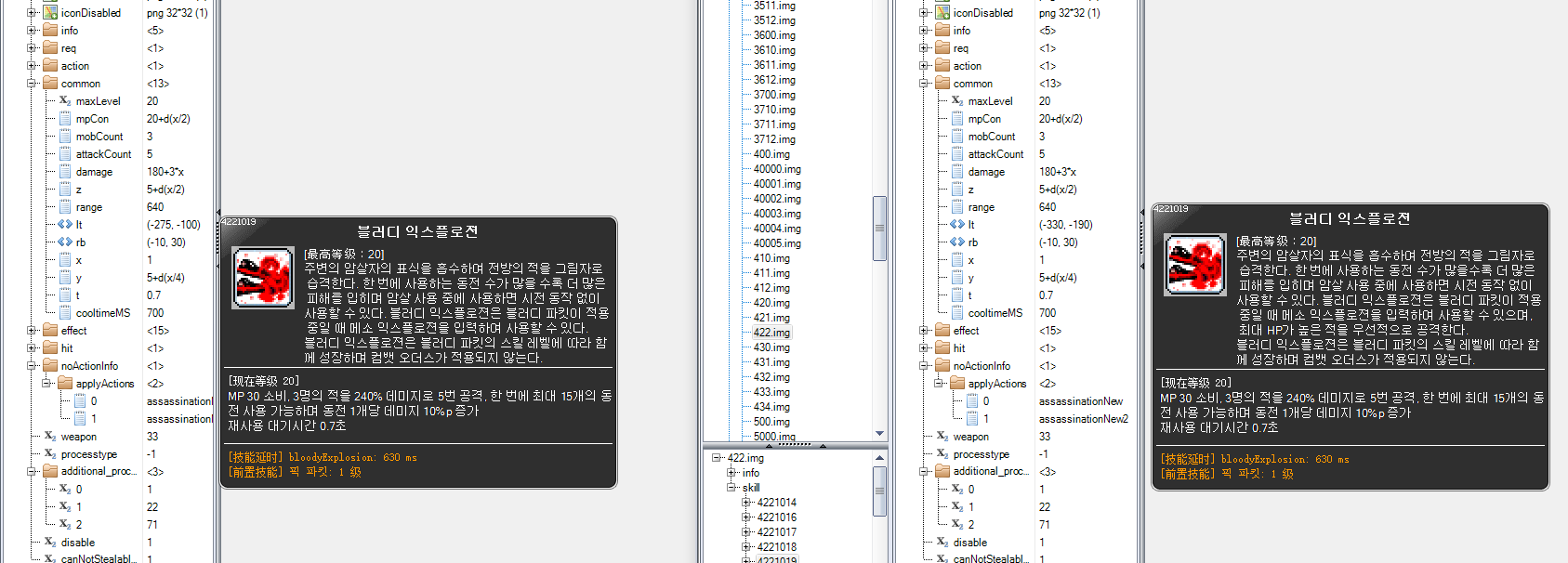
Task: Click the lt vector icon valued (-275, -100)
Action: point(64,225)
